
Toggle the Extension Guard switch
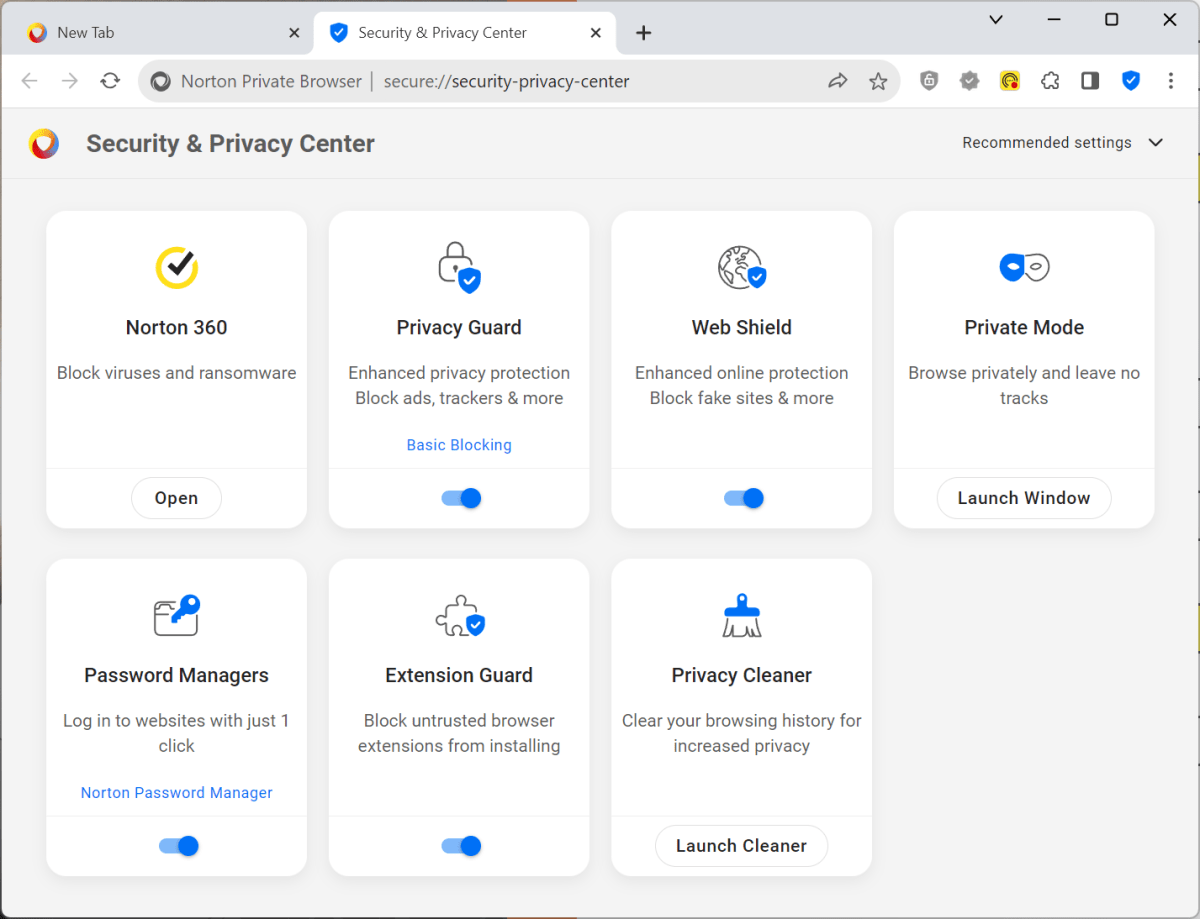[461, 846]
